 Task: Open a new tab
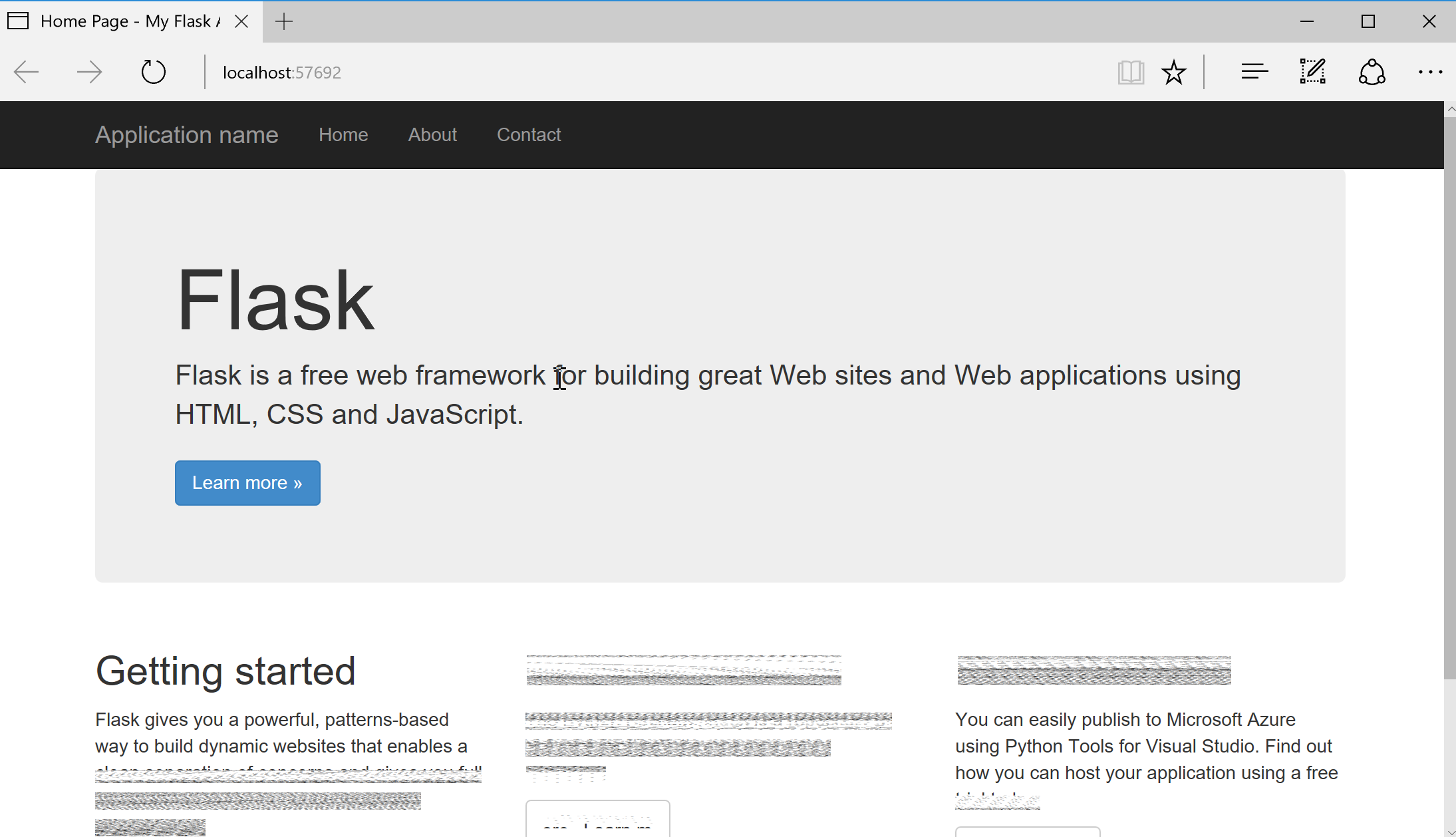[x=284, y=21]
